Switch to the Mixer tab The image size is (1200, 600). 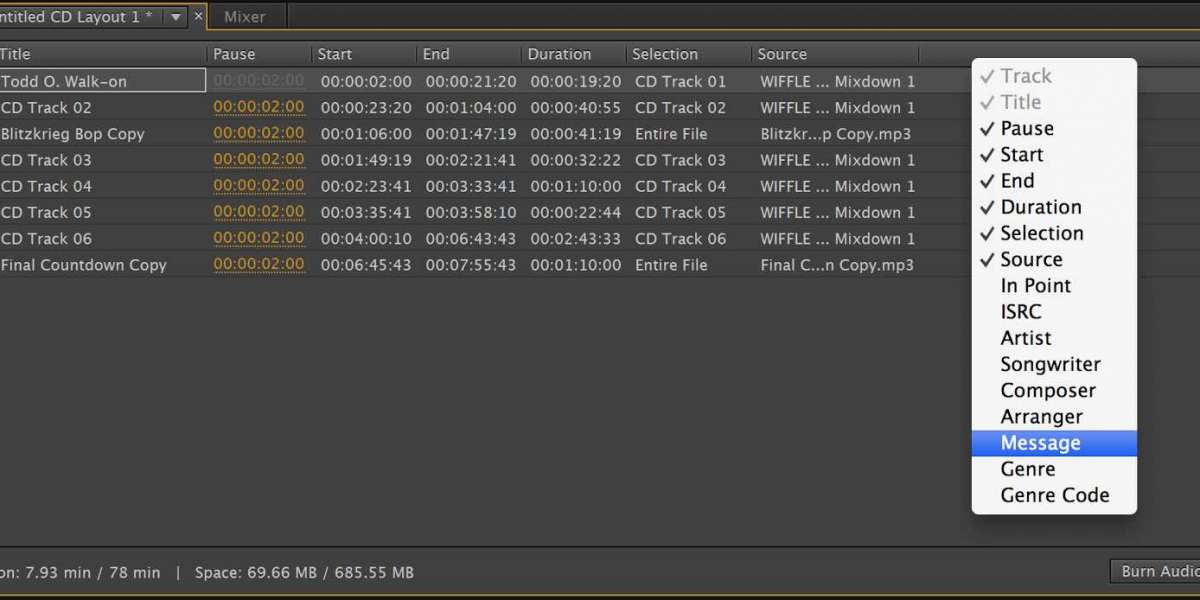tap(244, 17)
